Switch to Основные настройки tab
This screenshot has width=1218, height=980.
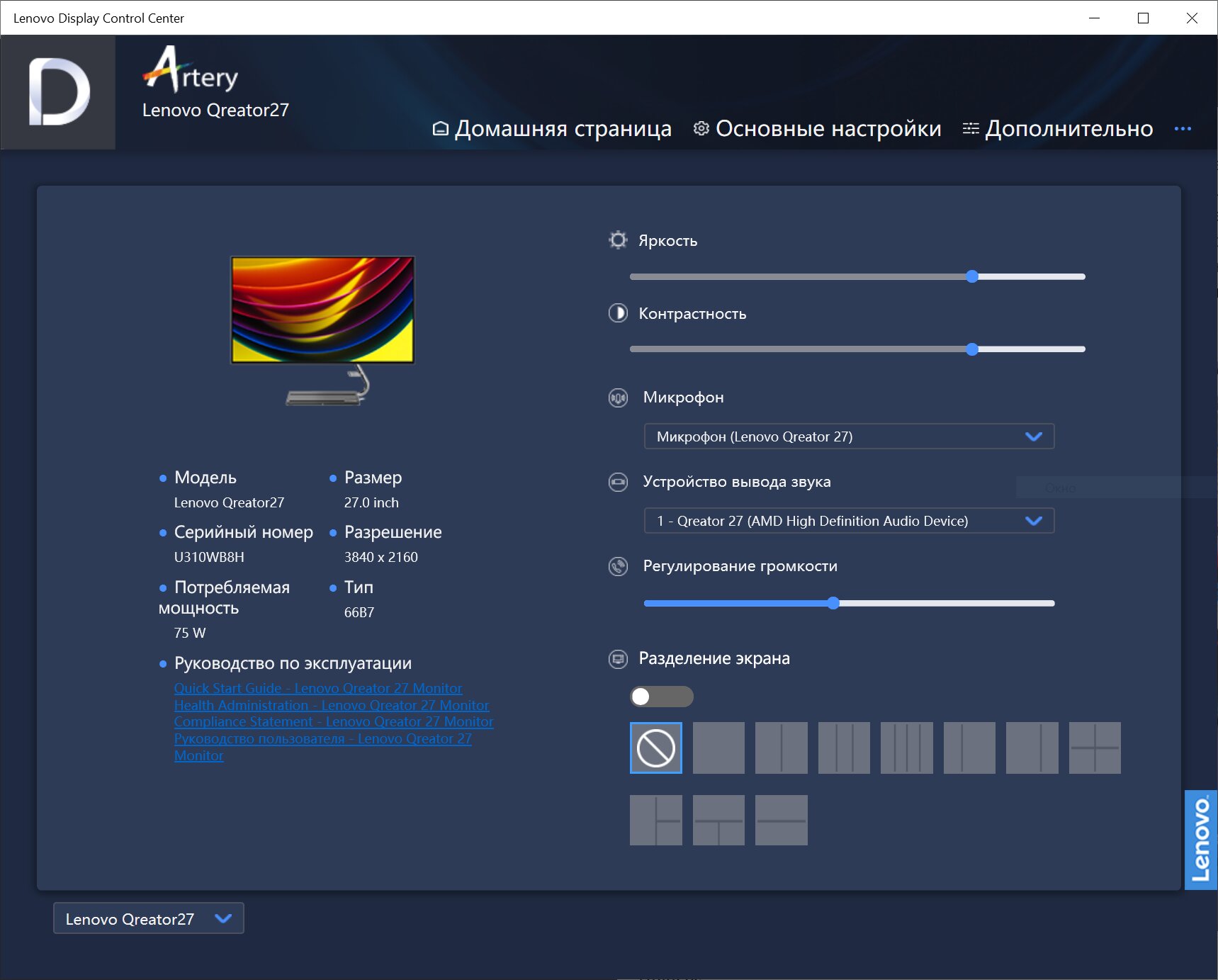(x=818, y=128)
